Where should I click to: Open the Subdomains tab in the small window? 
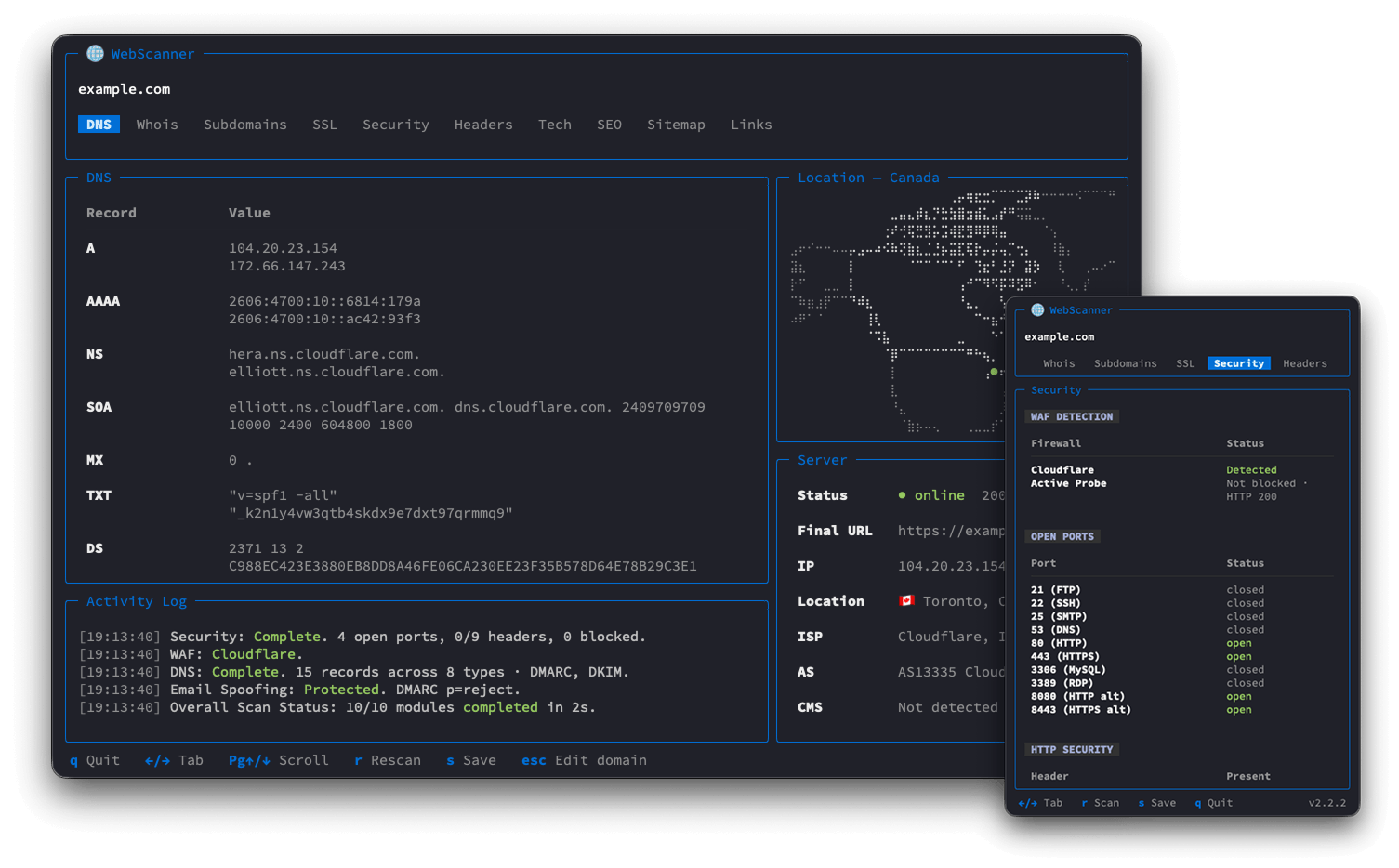coord(1126,363)
